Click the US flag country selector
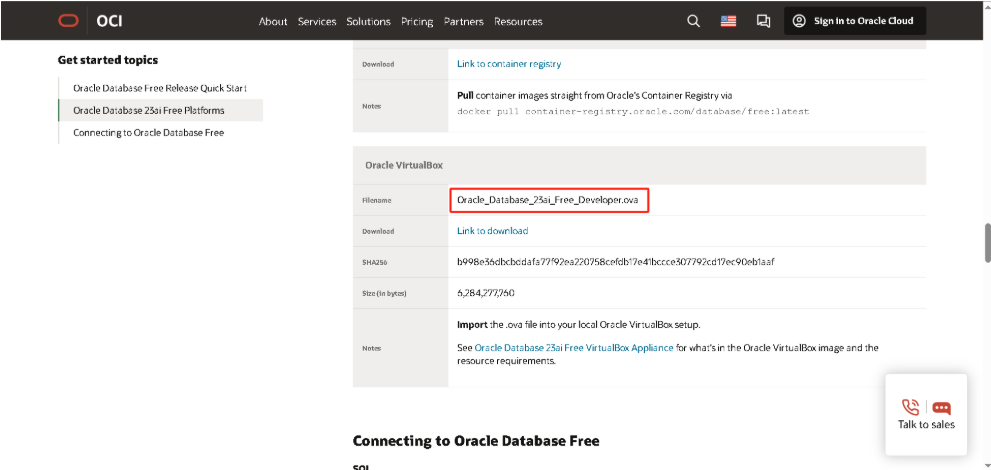Screen dimensions: 991x470 click(x=728, y=21)
